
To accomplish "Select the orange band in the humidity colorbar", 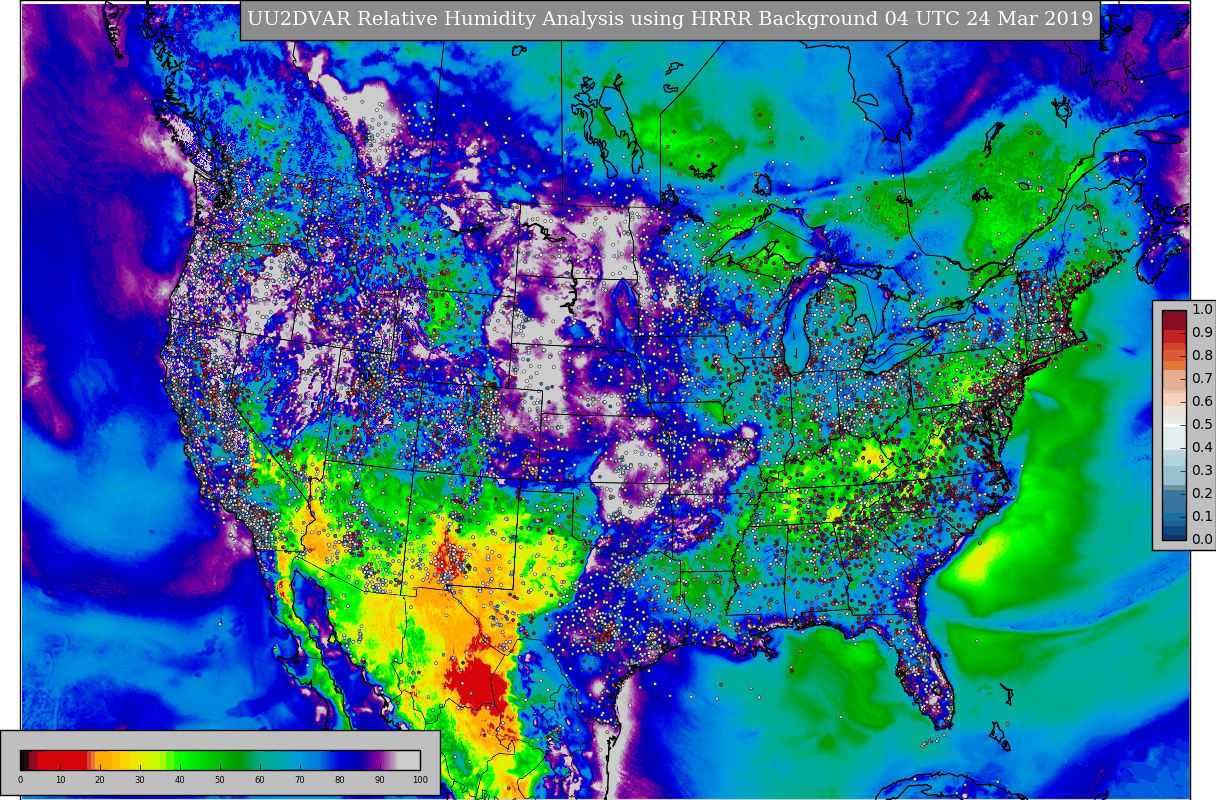I will [102, 760].
